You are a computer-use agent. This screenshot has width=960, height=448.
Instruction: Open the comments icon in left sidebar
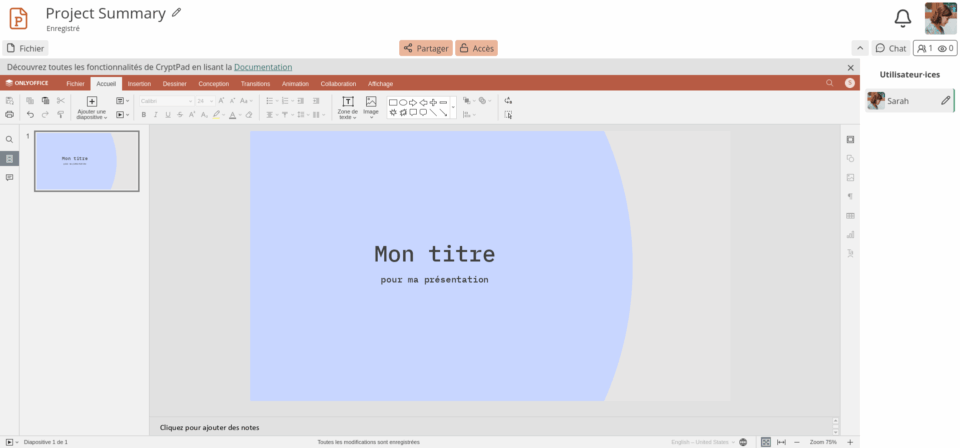(9, 177)
